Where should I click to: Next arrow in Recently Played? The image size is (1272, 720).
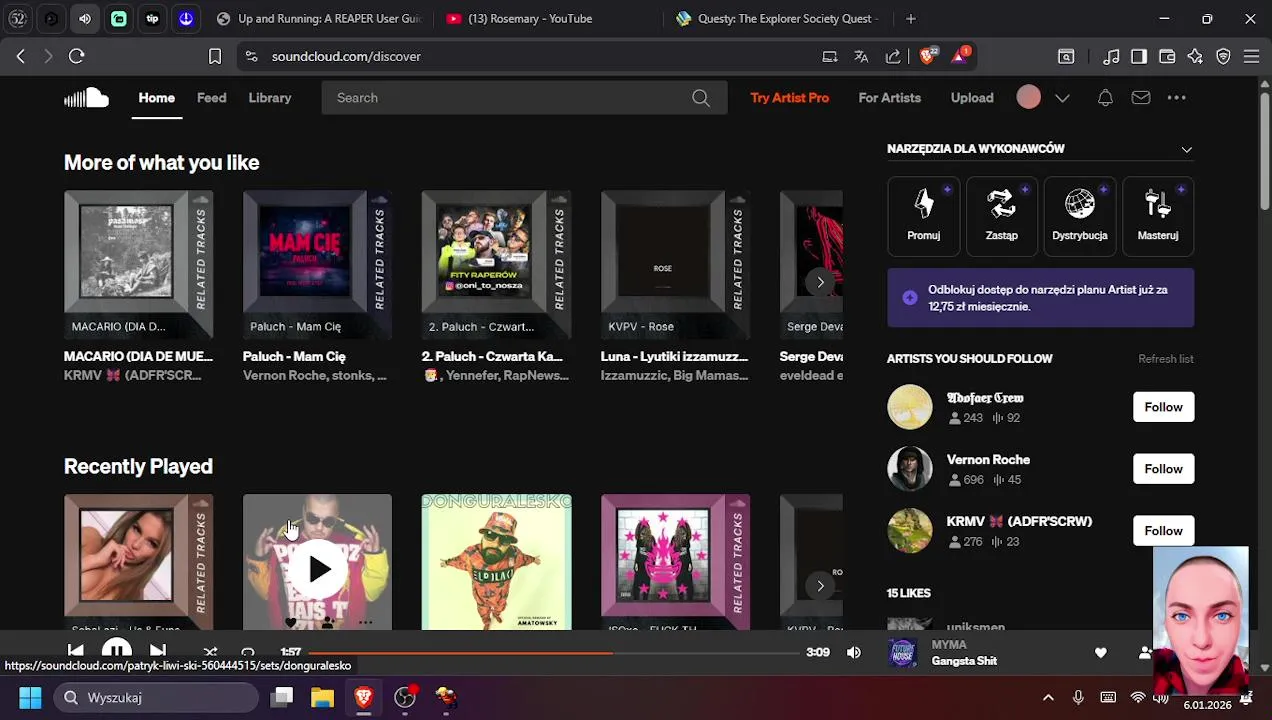pyautogui.click(x=820, y=586)
